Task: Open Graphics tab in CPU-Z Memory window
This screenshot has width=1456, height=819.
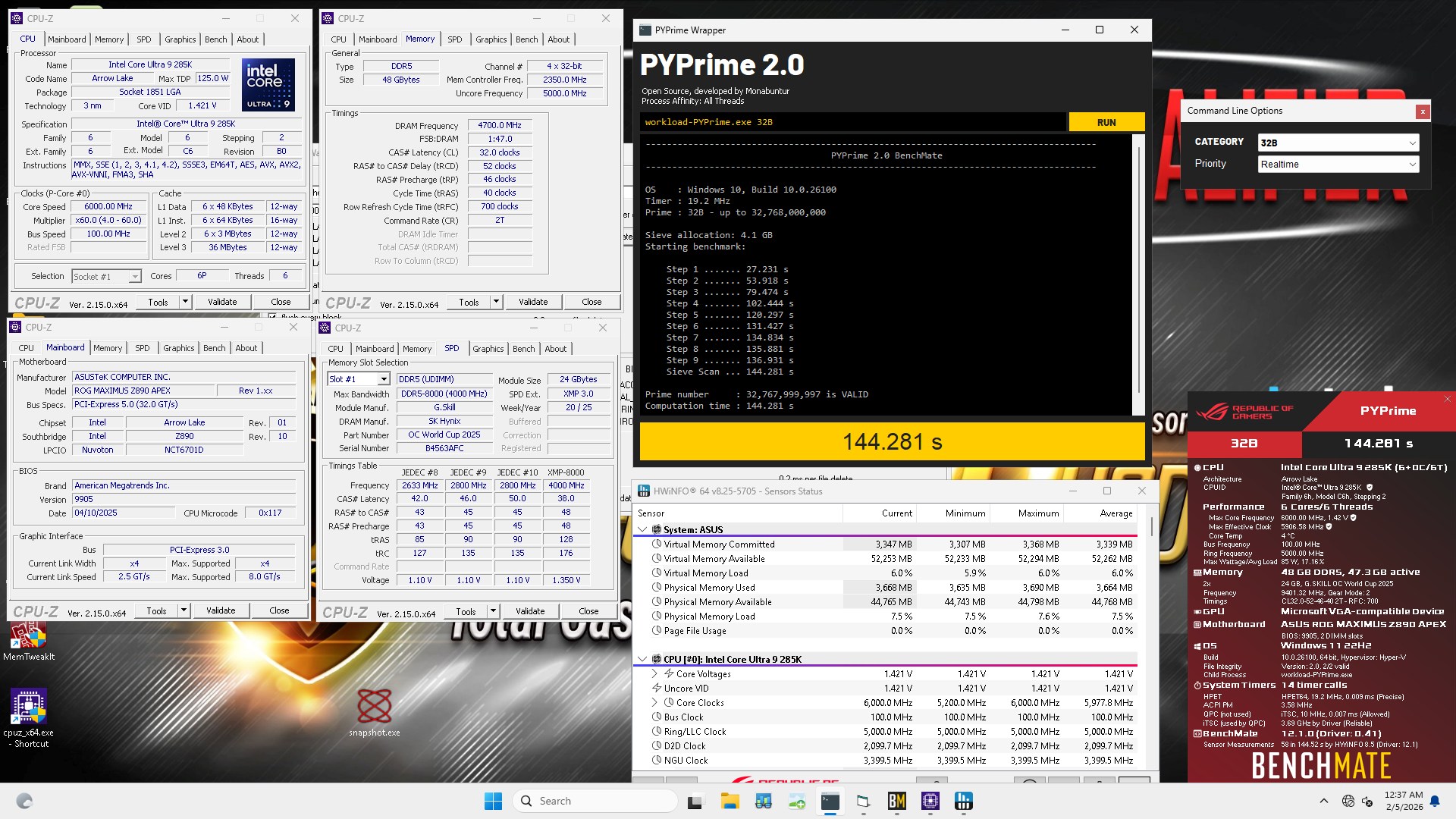Action: click(491, 39)
